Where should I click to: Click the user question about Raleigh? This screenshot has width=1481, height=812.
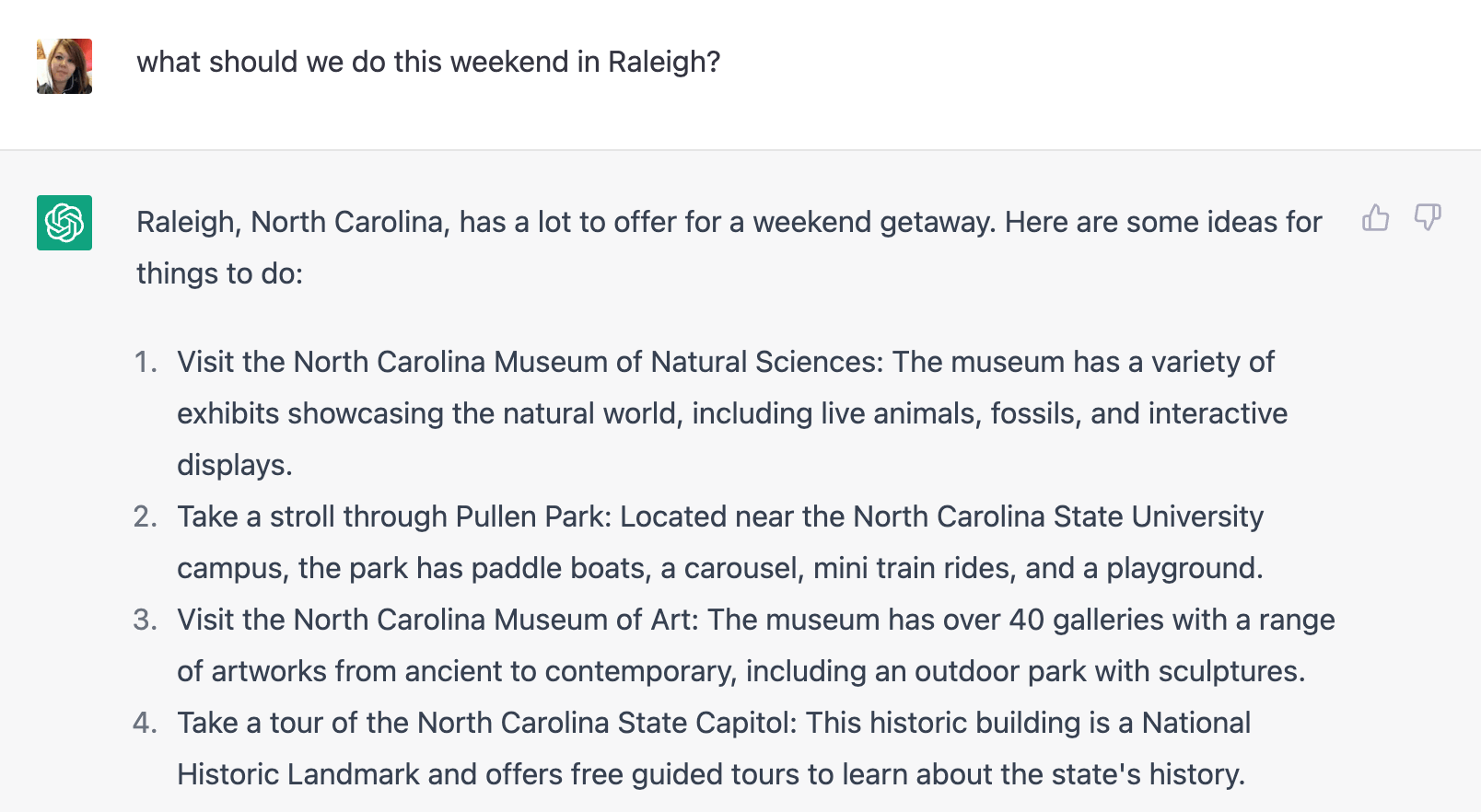tap(428, 62)
